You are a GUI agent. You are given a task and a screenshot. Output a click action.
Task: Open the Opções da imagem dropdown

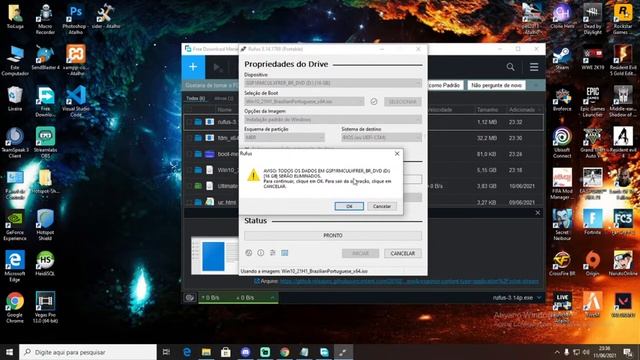333,120
